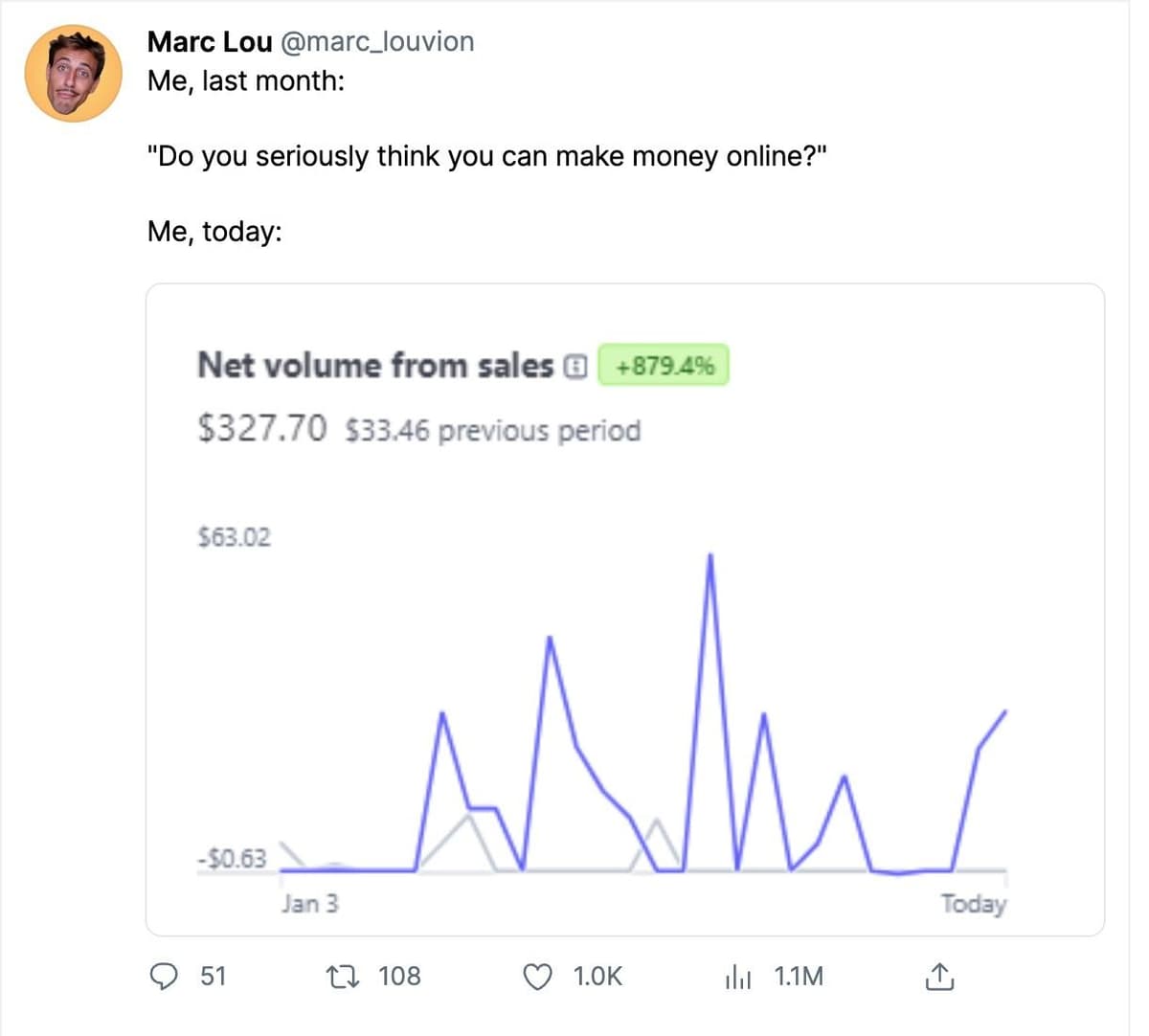Click the $33.46 previous period text
The image size is (1149, 1036).
click(492, 431)
